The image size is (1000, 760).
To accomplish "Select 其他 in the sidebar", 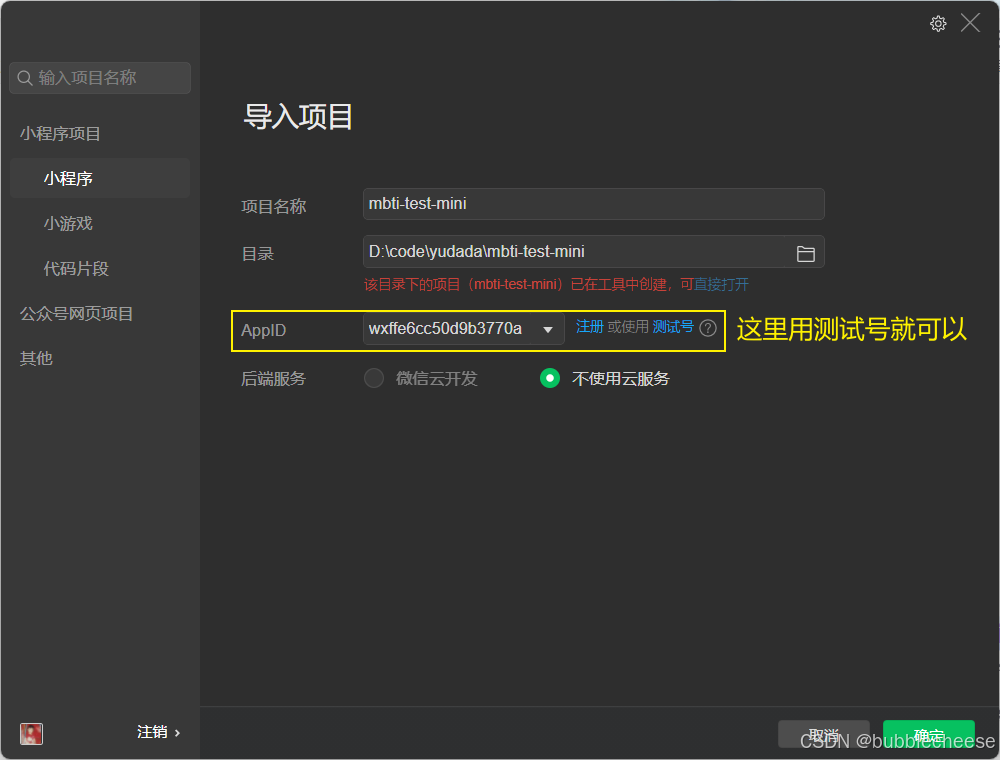I will (x=36, y=358).
